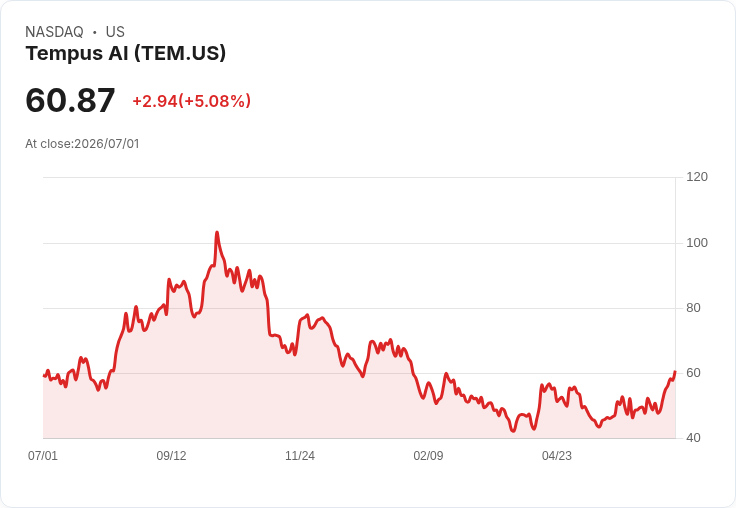Click the +2.94(+5.08%) change value
736x508 pixels.
pos(192,101)
